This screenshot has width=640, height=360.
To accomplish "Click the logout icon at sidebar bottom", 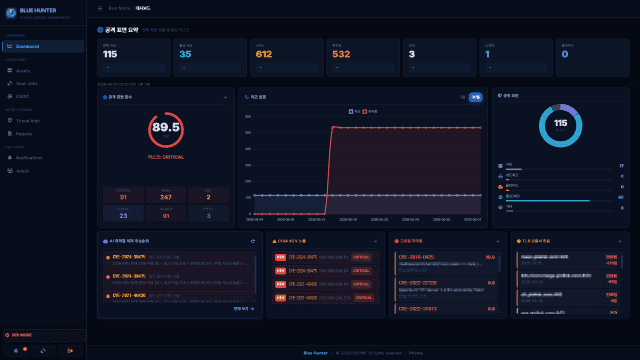I will (70, 351).
